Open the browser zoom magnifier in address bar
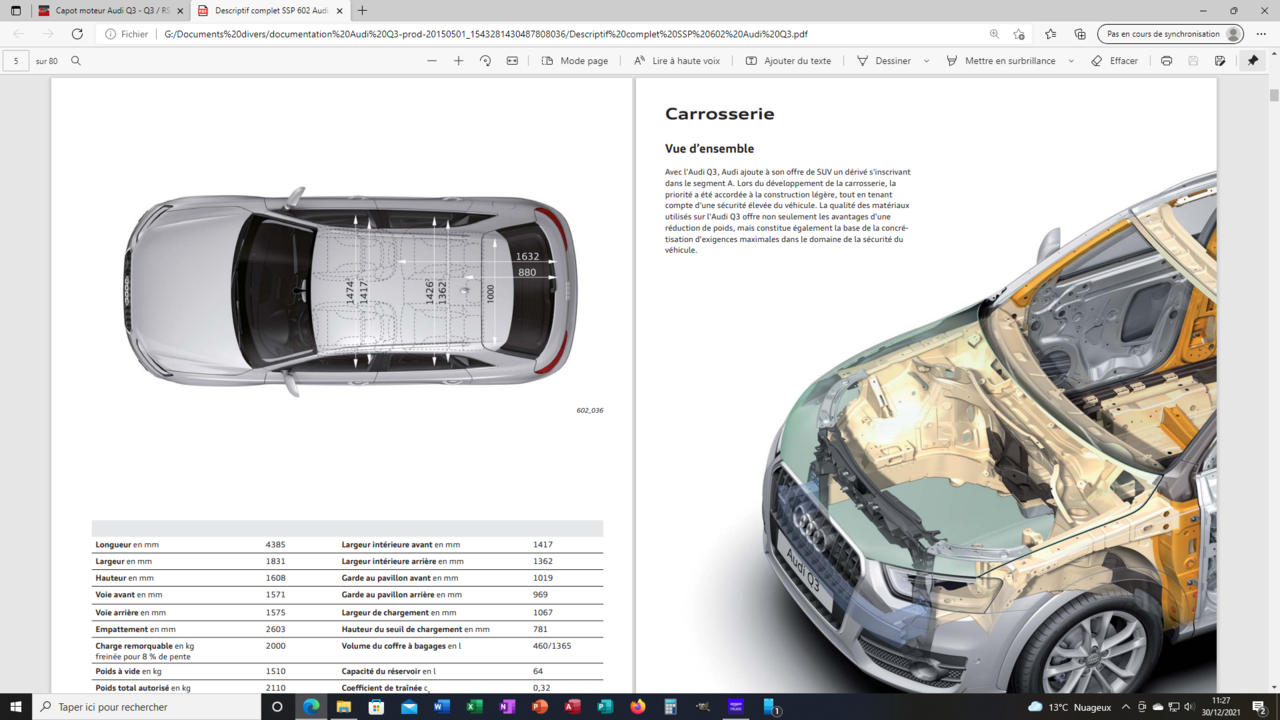 (x=994, y=34)
